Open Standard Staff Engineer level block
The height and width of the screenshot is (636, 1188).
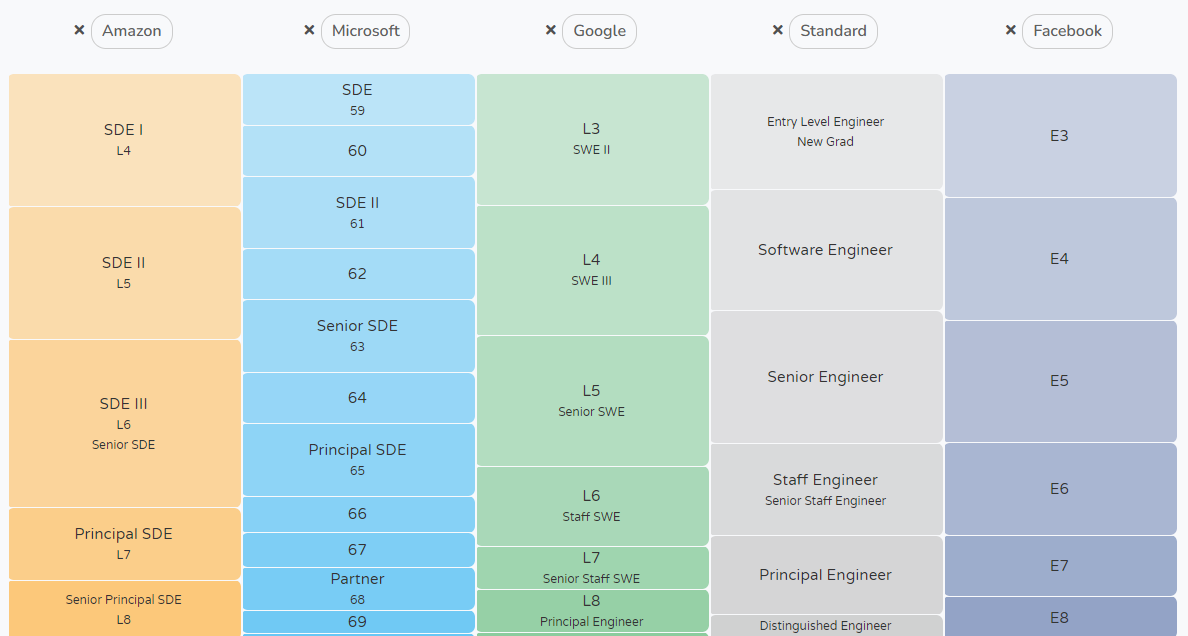pos(826,489)
